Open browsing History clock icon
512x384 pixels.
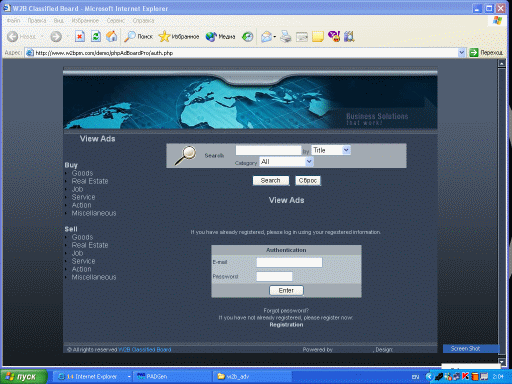(247, 36)
